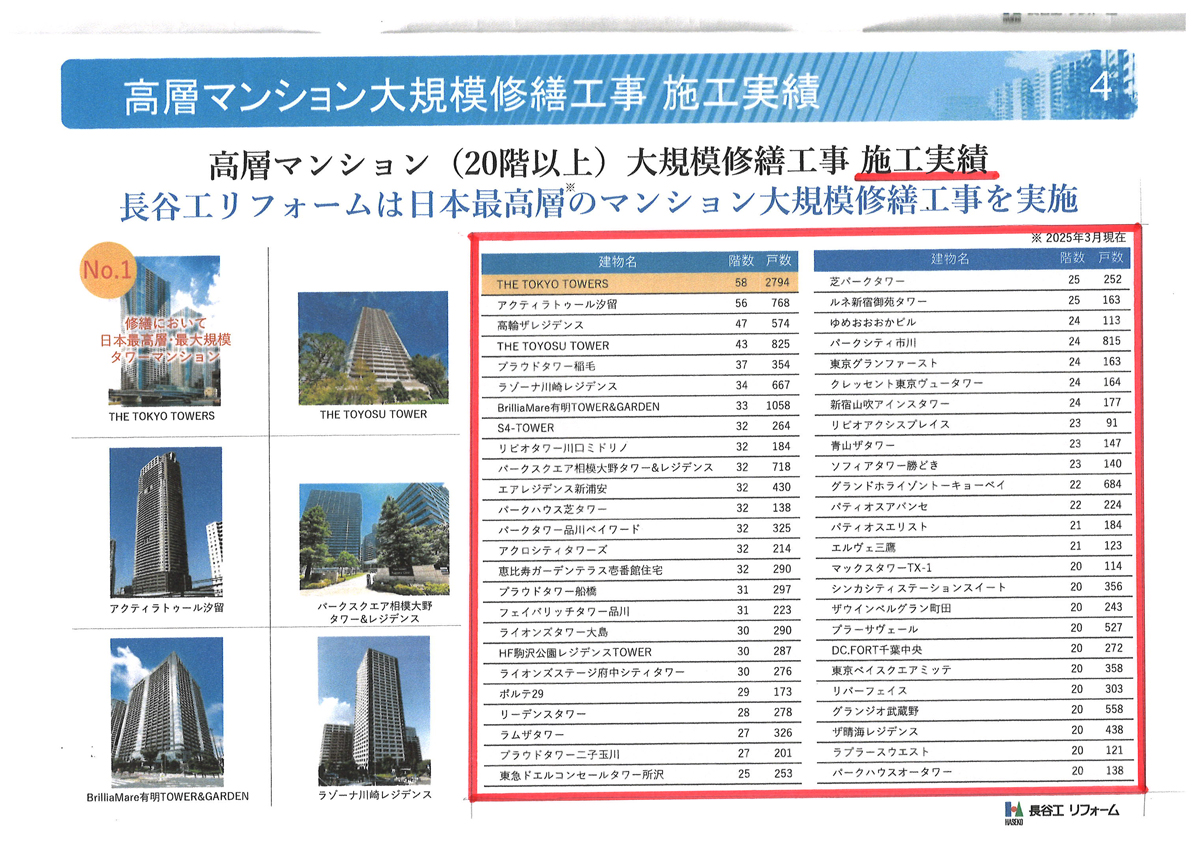Click THE TOYOSU TOWER building photo

373,347
